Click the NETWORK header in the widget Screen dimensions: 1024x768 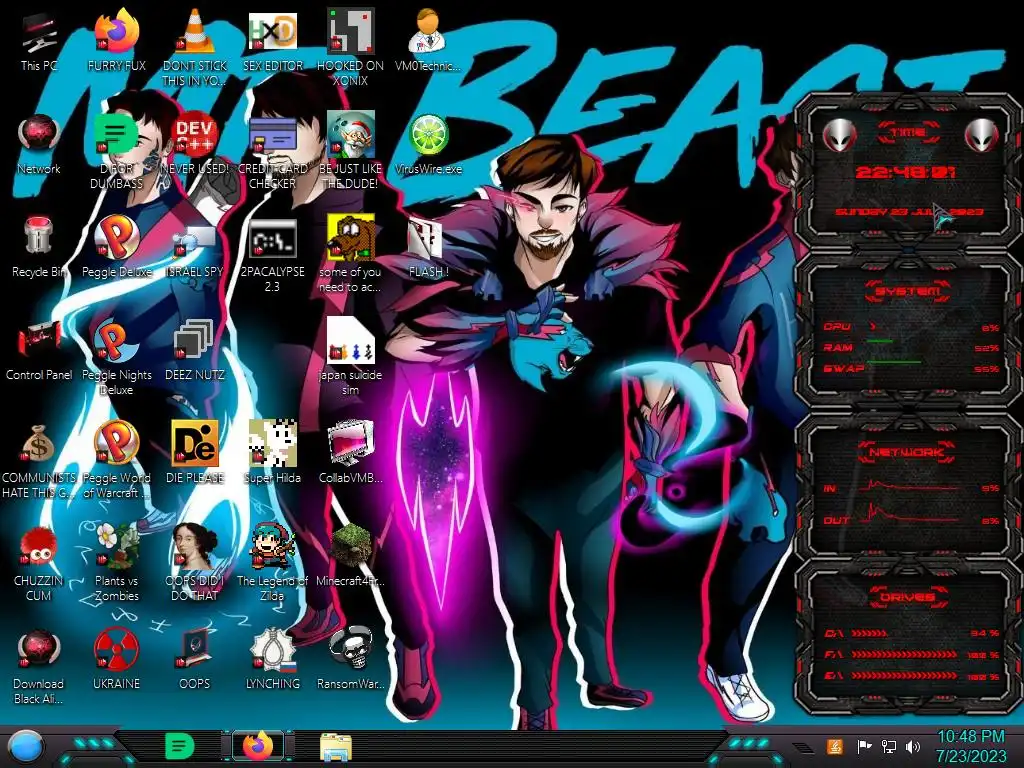coord(907,451)
